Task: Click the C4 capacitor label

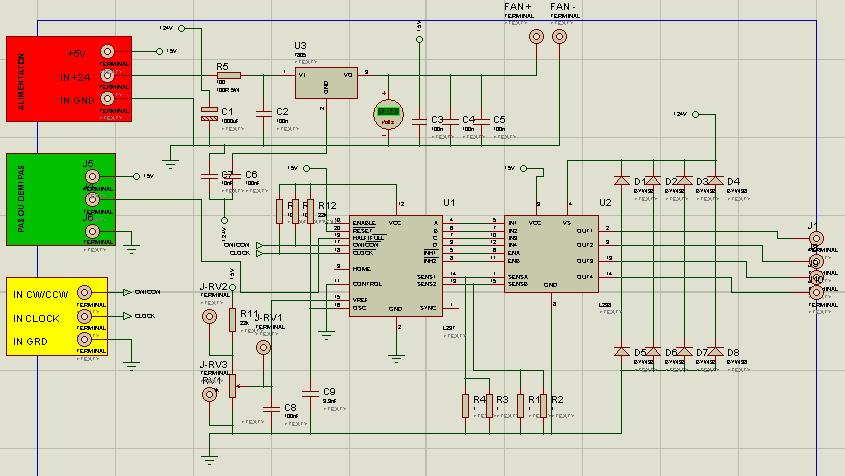Action: (468, 120)
